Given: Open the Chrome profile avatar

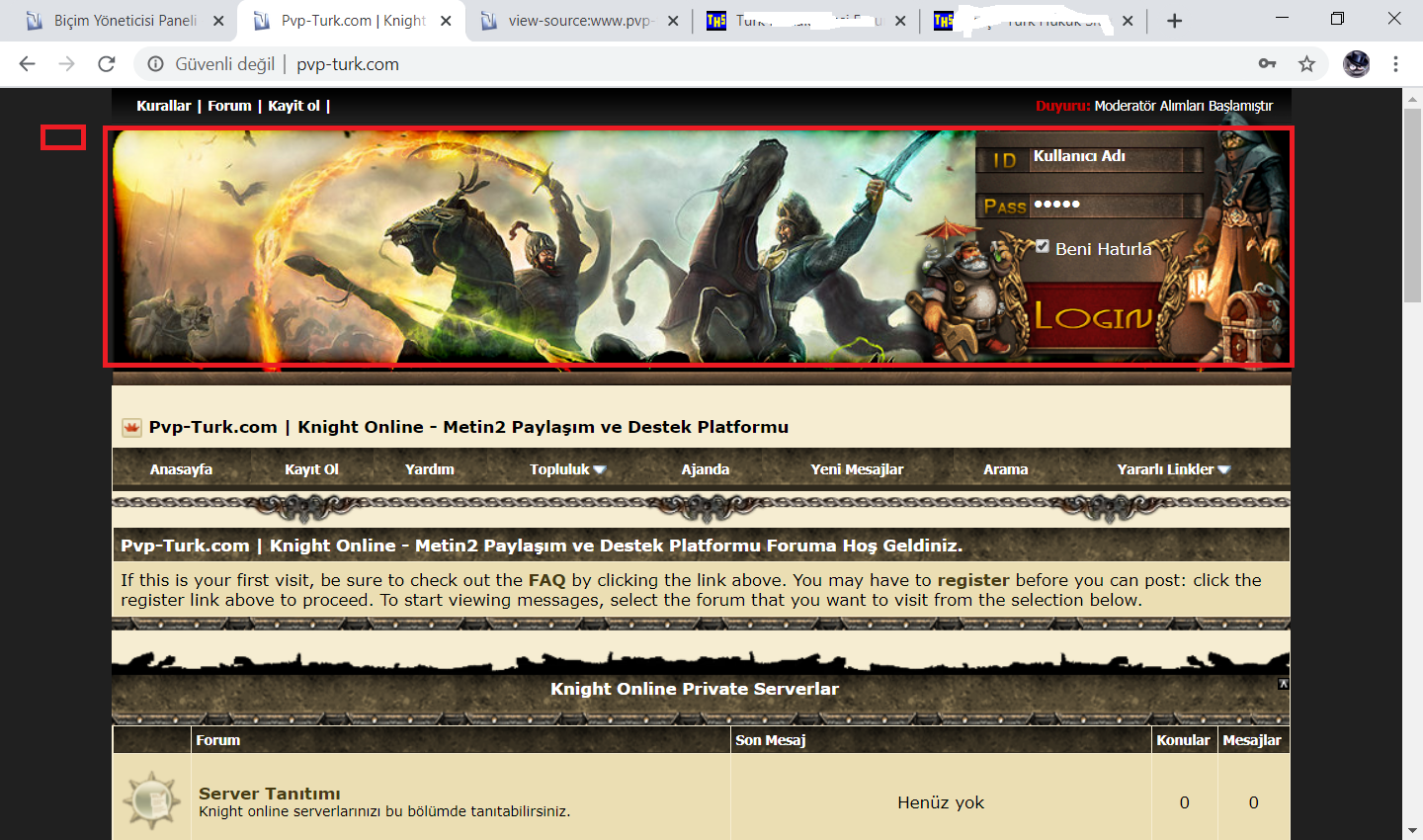Looking at the screenshot, I should click(1356, 64).
